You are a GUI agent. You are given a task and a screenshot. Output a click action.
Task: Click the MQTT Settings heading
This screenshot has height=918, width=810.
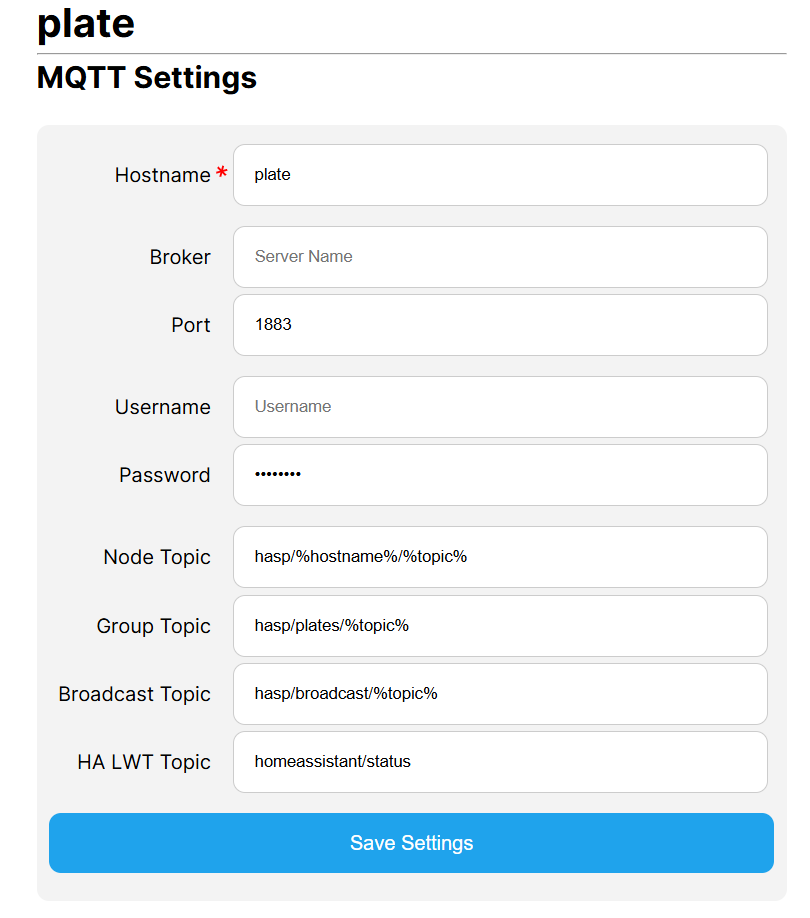pos(147,78)
